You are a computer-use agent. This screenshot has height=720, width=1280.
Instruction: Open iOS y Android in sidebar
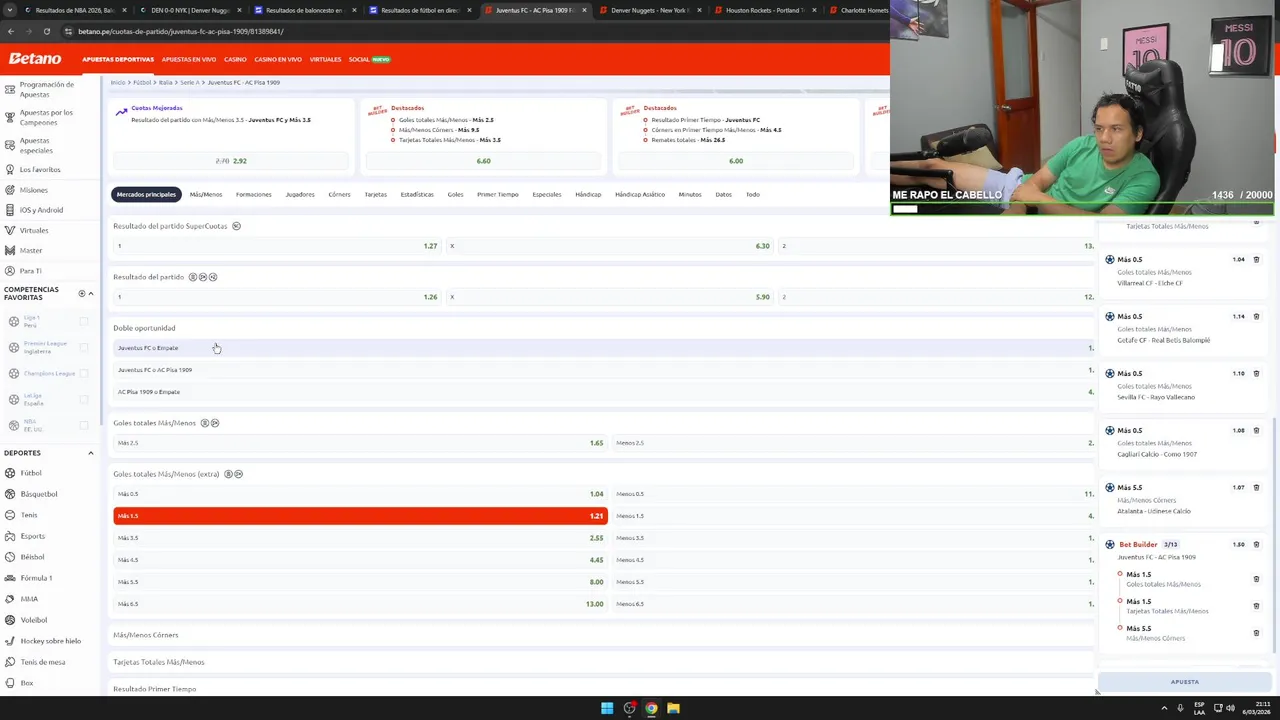click(41, 210)
